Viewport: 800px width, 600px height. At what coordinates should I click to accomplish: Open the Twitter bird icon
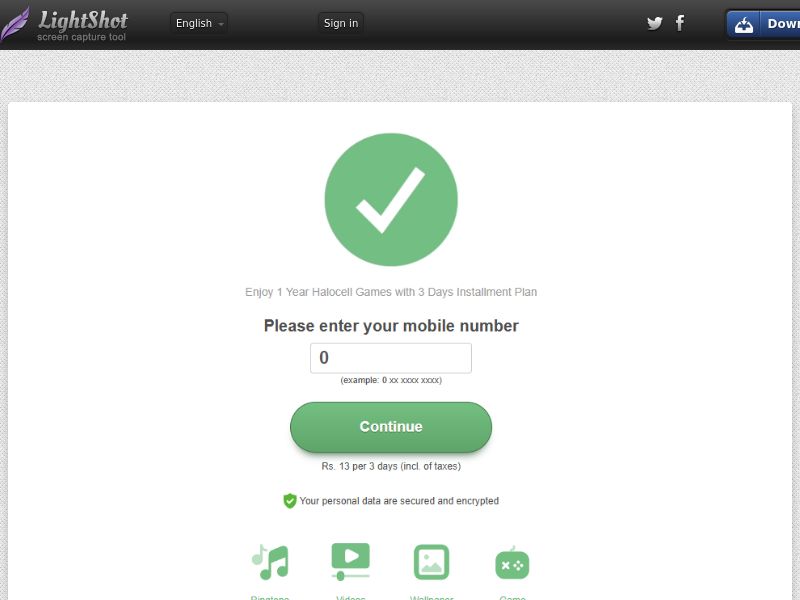655,23
